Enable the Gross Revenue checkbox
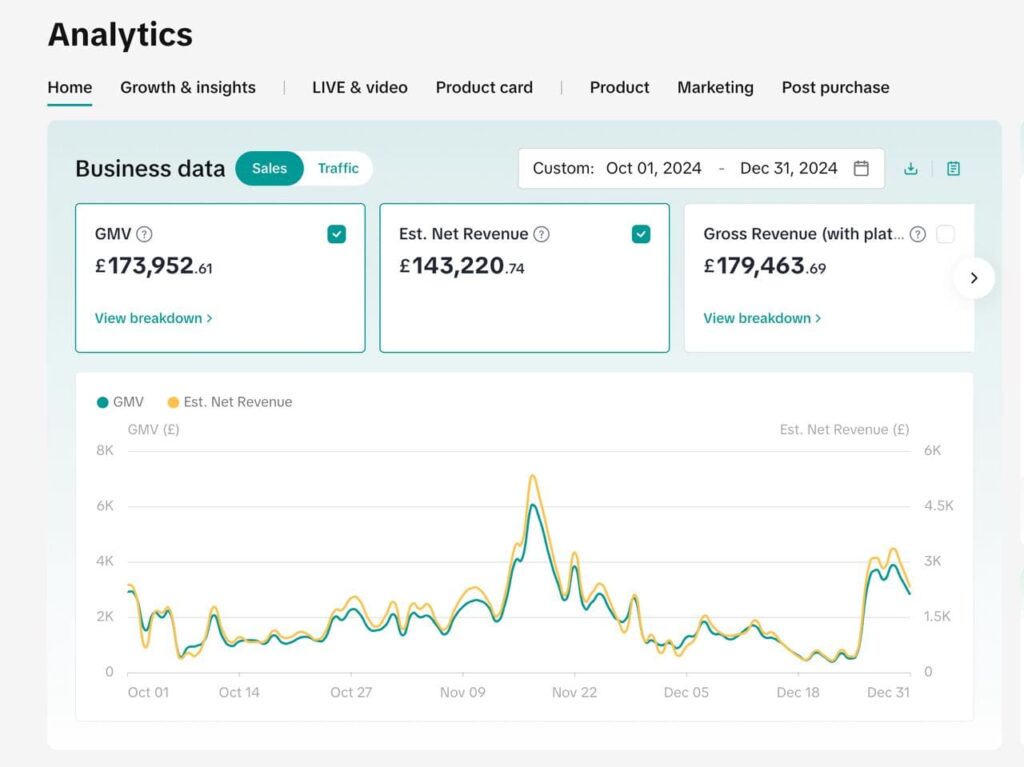This screenshot has width=1024, height=767. 945,234
